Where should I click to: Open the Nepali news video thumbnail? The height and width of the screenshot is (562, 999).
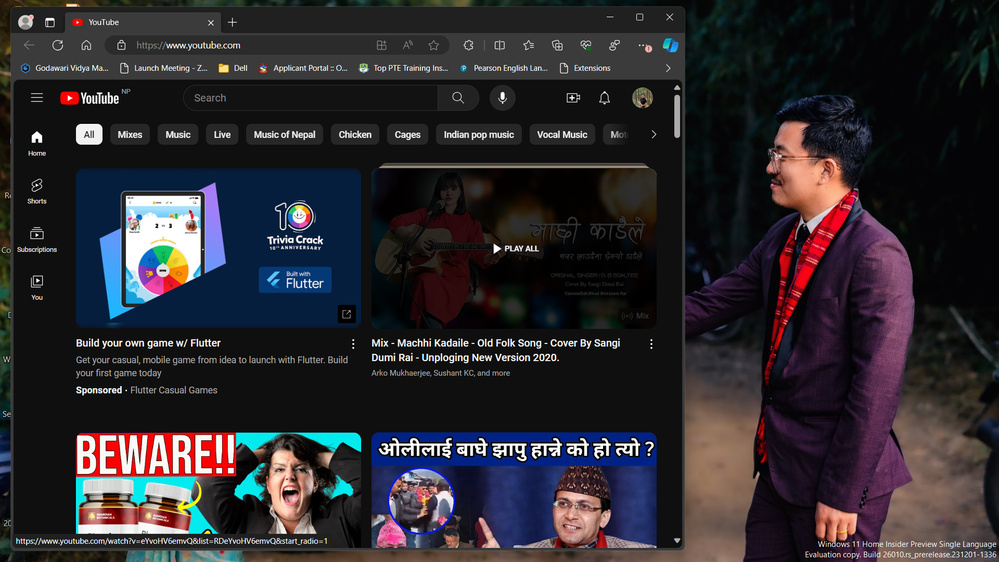coord(514,489)
